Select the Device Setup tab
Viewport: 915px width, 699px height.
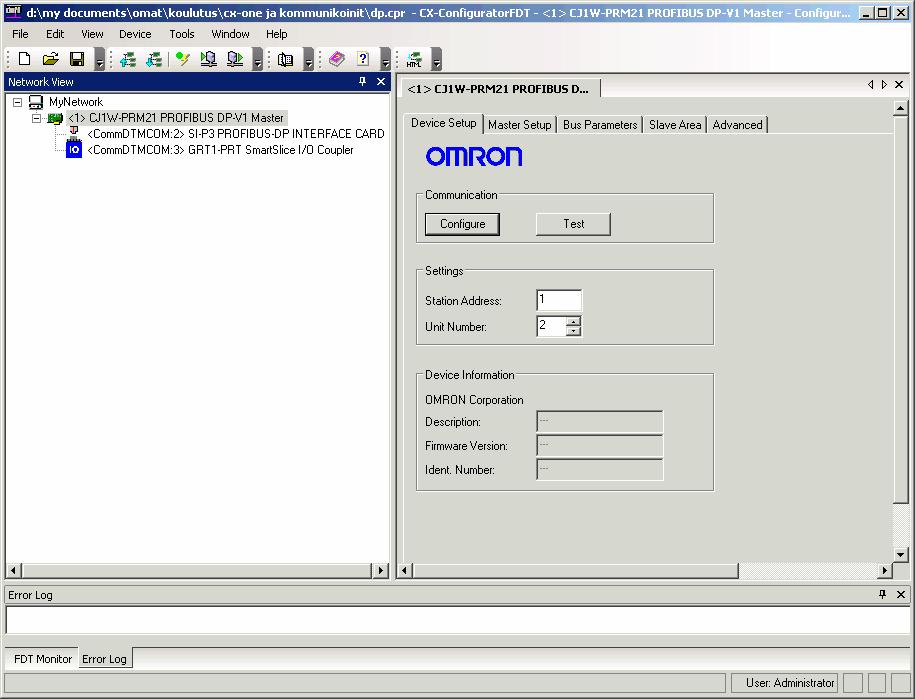(443, 123)
